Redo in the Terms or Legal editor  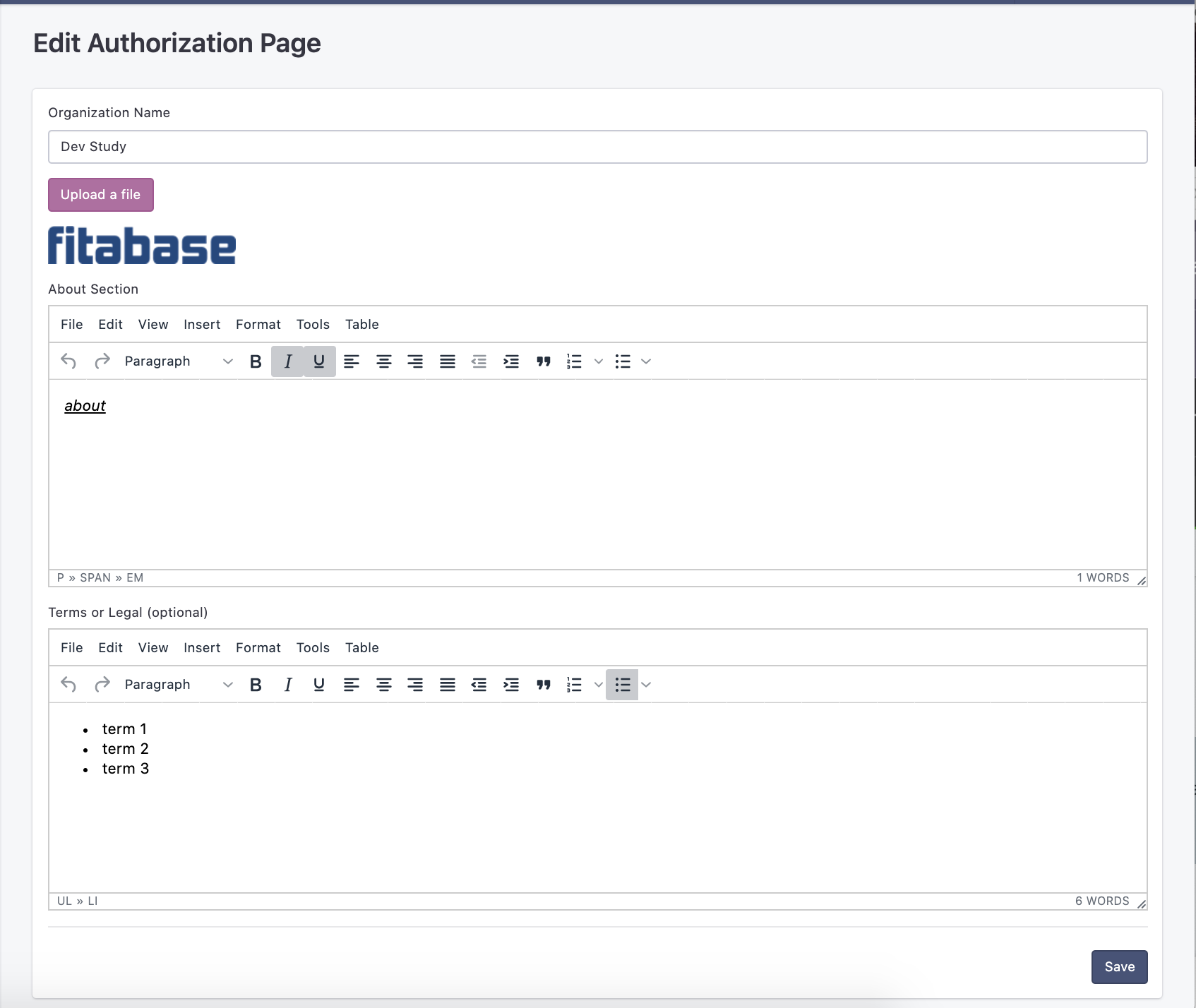click(x=102, y=685)
